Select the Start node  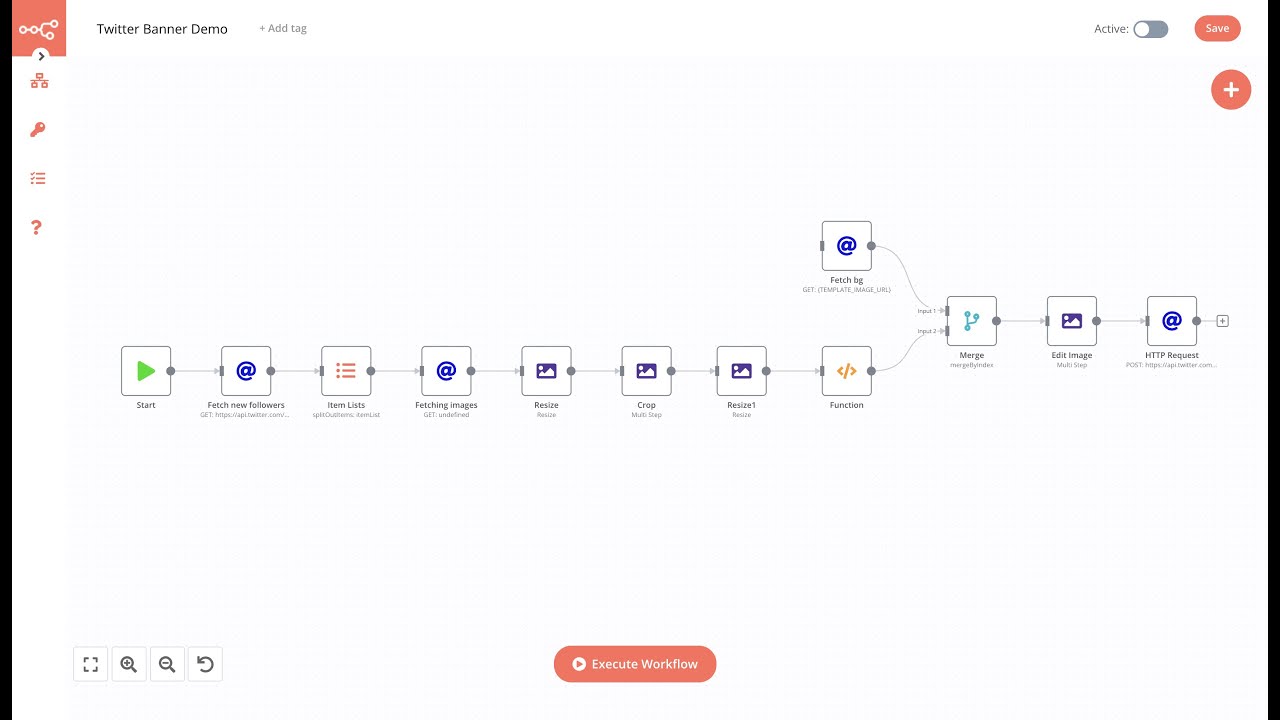click(x=146, y=371)
